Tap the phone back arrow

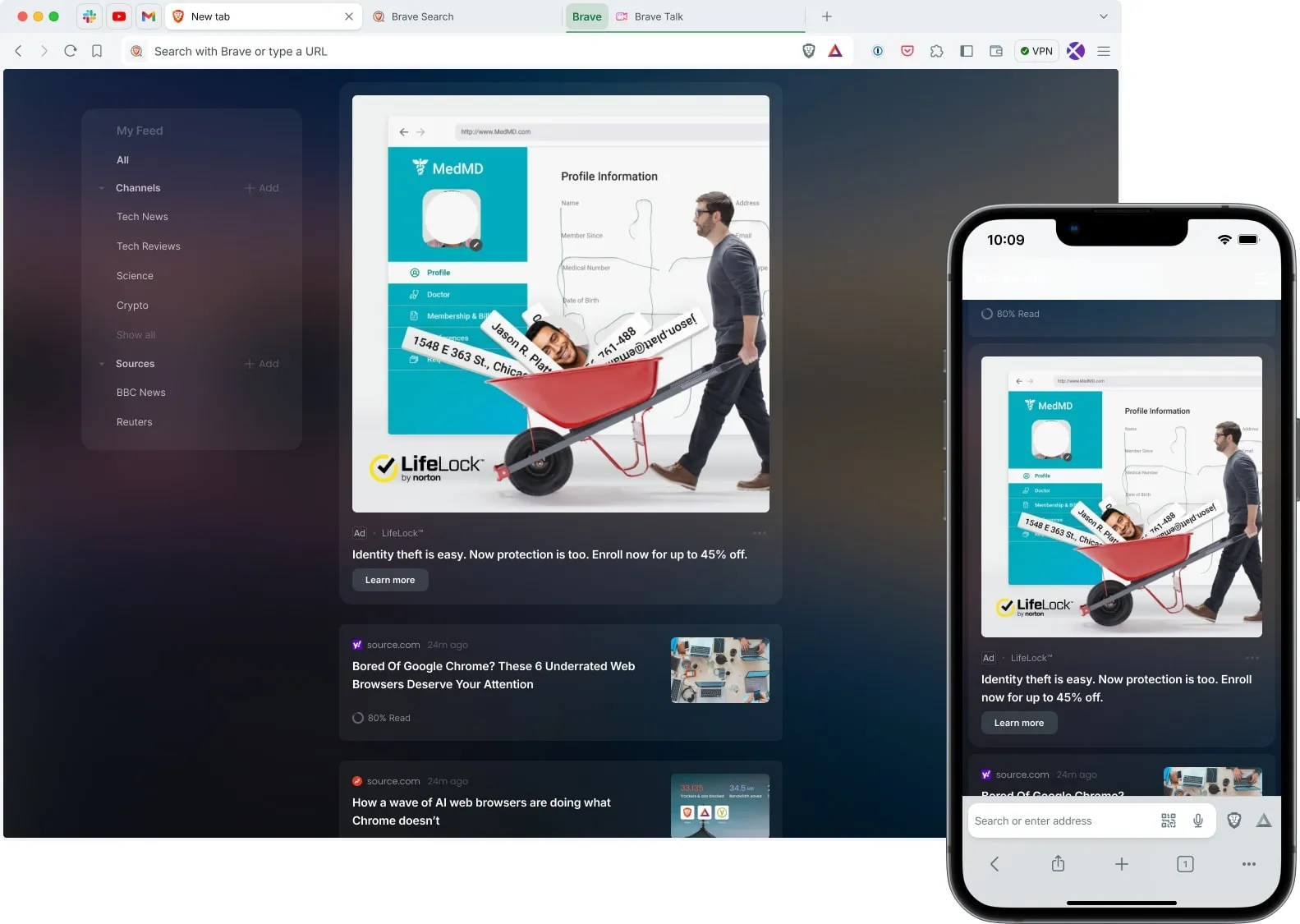click(x=995, y=864)
